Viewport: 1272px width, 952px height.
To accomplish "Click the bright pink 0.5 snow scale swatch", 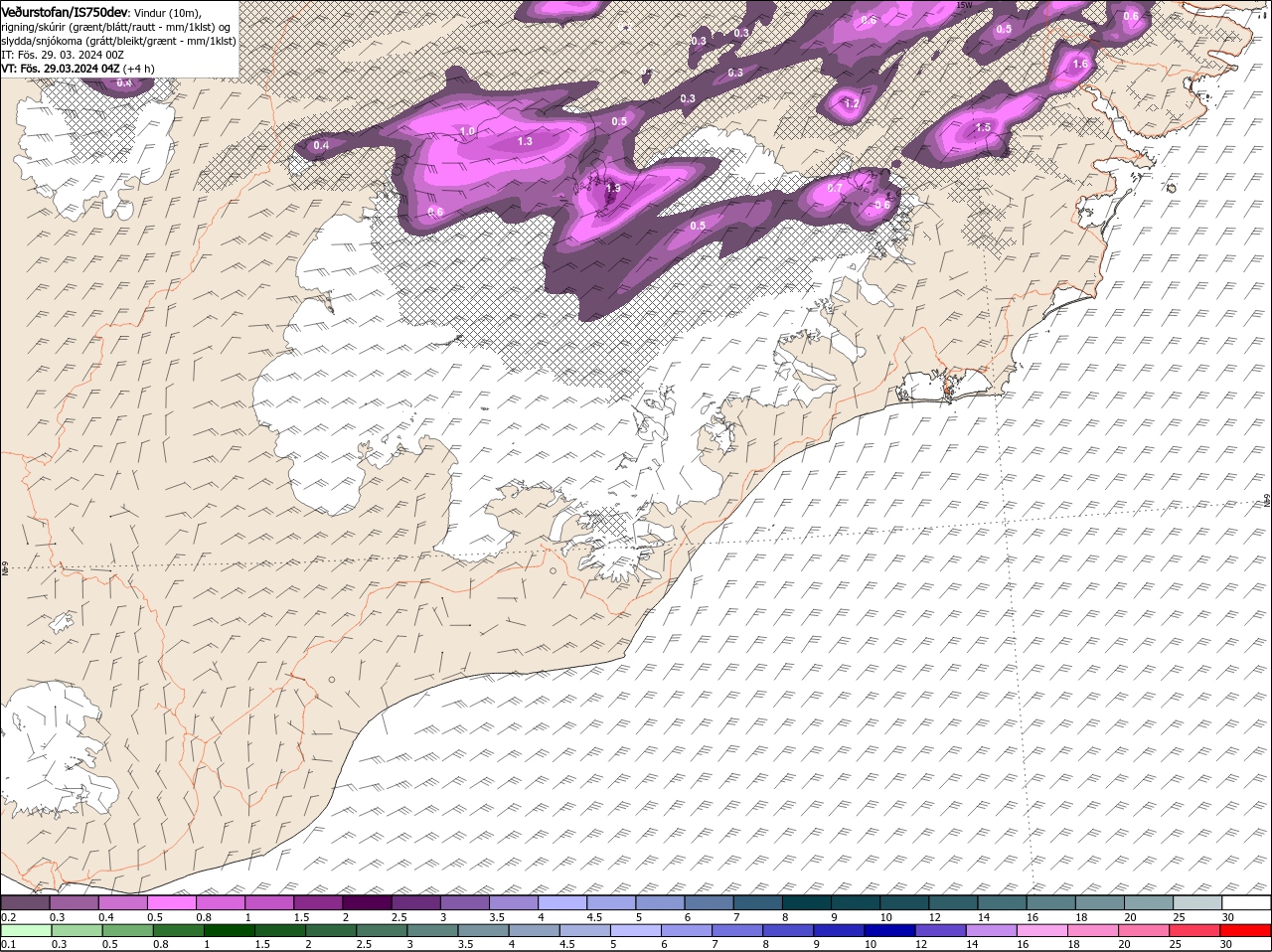I will (171, 902).
